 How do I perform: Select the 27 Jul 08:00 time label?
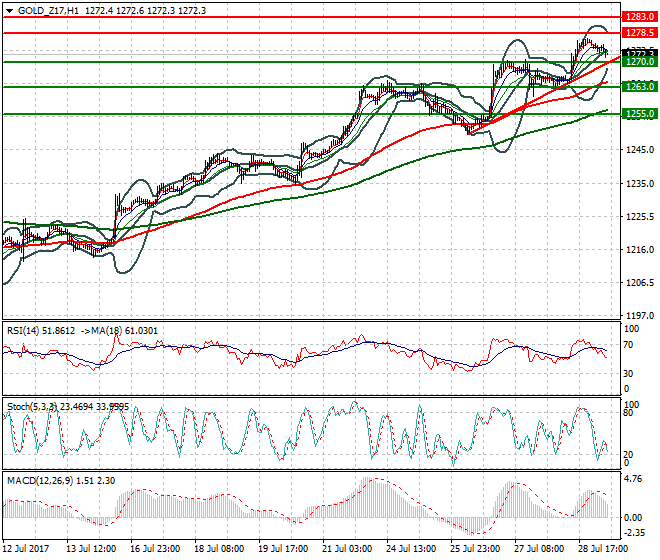click(x=539, y=549)
